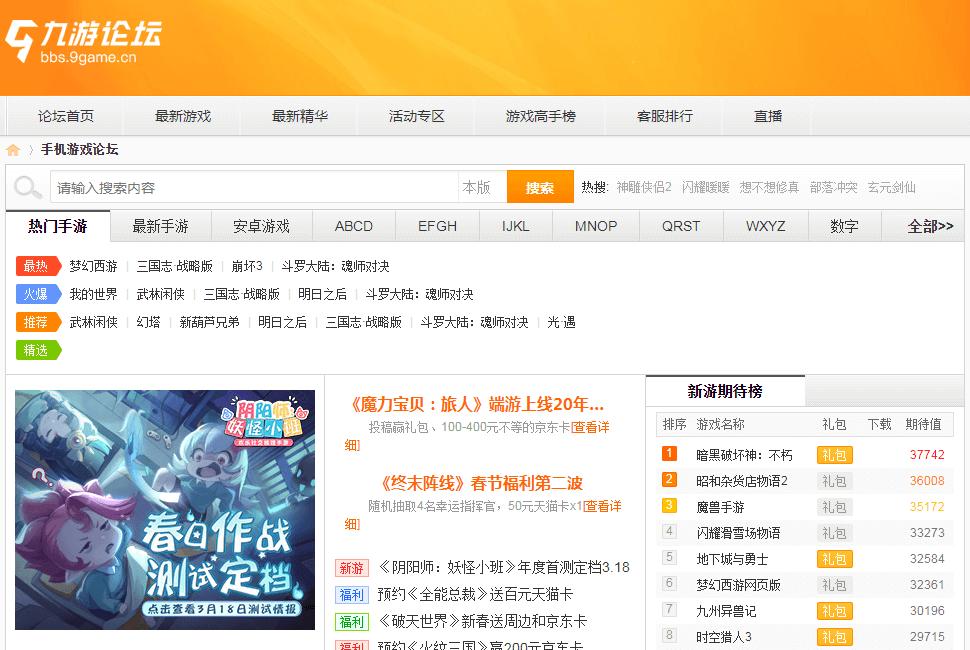Switch to IJKL tab
This screenshot has height=650, width=970.
point(516,226)
